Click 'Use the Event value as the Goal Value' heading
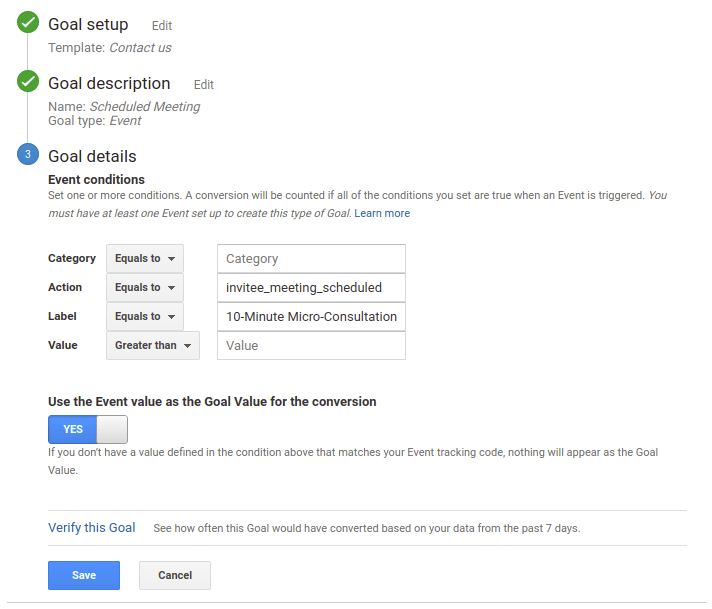The image size is (712, 609). click(x=212, y=402)
